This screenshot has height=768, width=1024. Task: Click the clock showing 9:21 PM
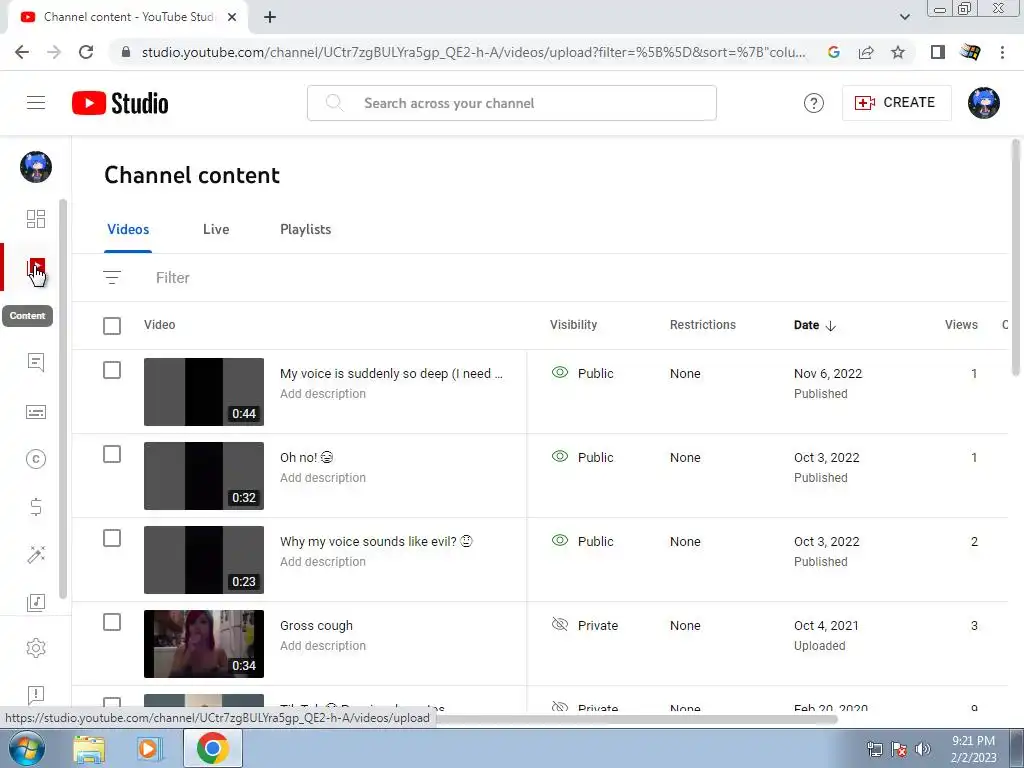[x=973, y=741]
